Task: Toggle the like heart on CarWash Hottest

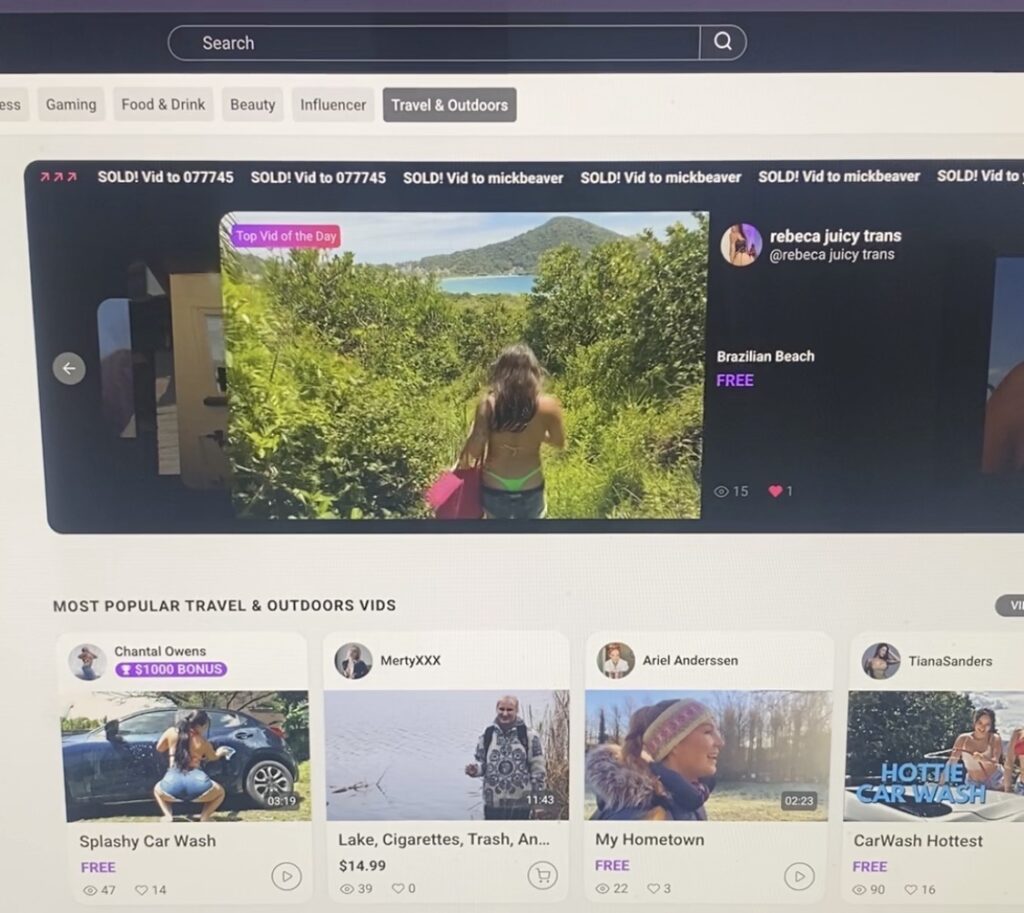Action: click(x=911, y=889)
